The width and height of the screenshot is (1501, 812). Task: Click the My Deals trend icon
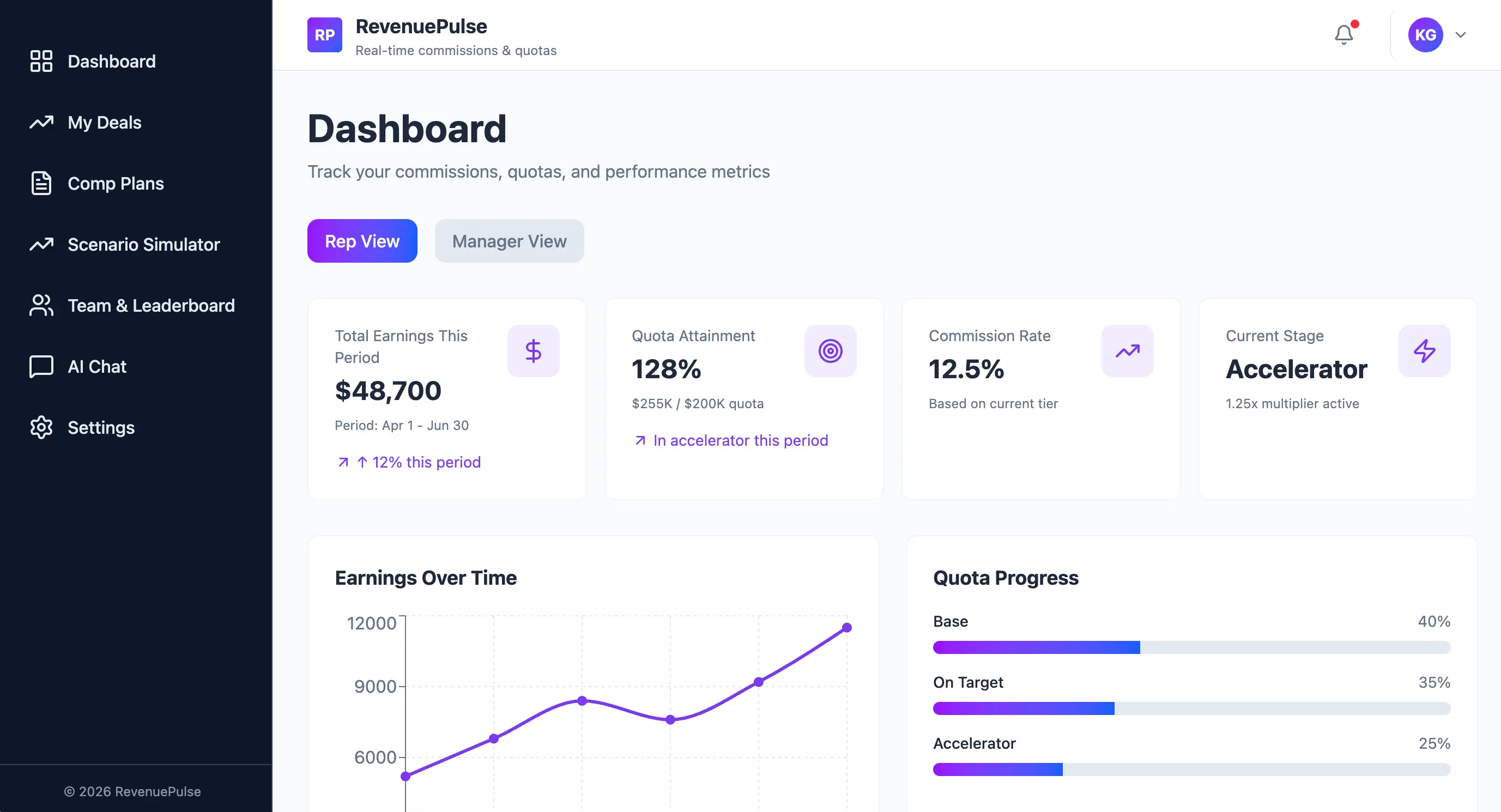[41, 122]
